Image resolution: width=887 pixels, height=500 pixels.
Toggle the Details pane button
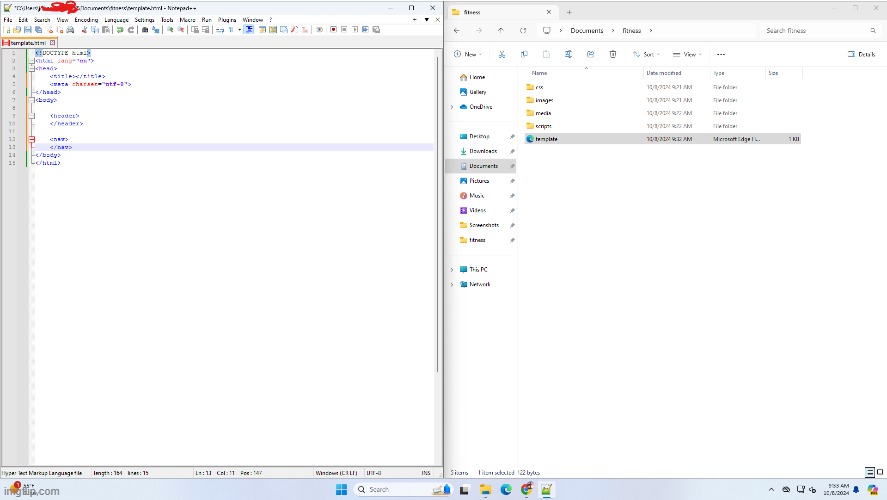pos(862,54)
